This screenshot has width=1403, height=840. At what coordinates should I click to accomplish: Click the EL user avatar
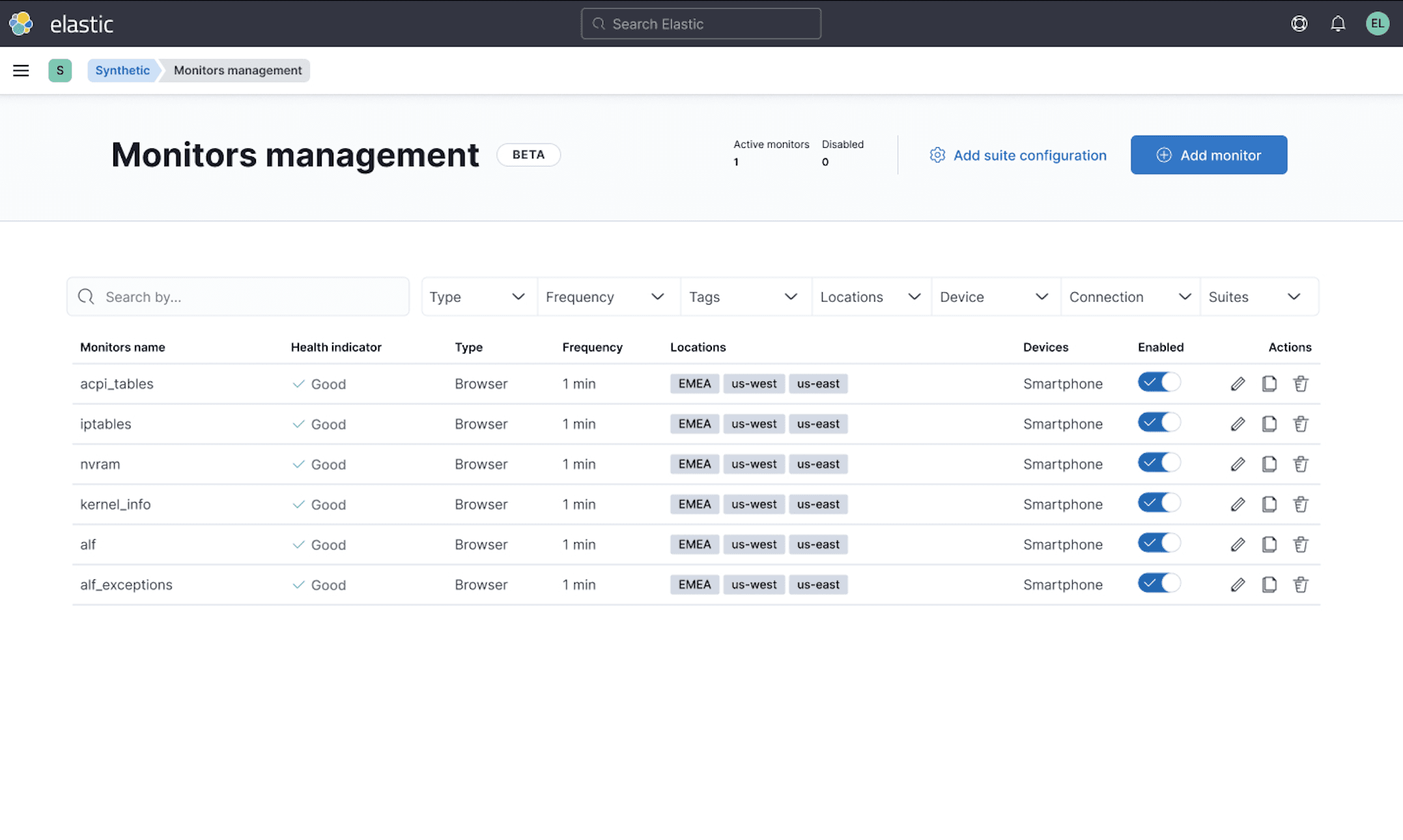click(1377, 24)
